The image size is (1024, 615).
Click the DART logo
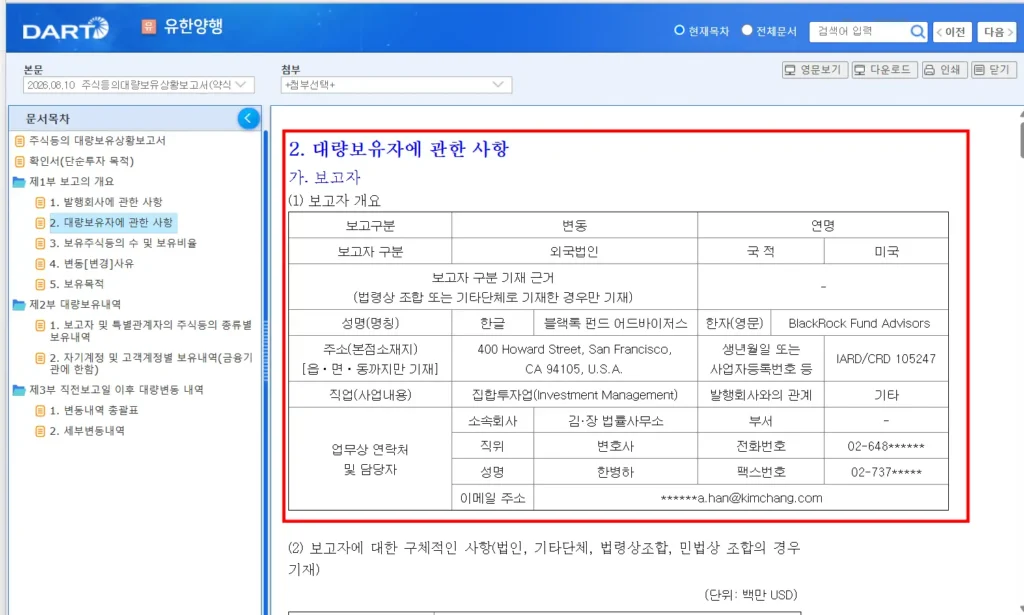66,29
